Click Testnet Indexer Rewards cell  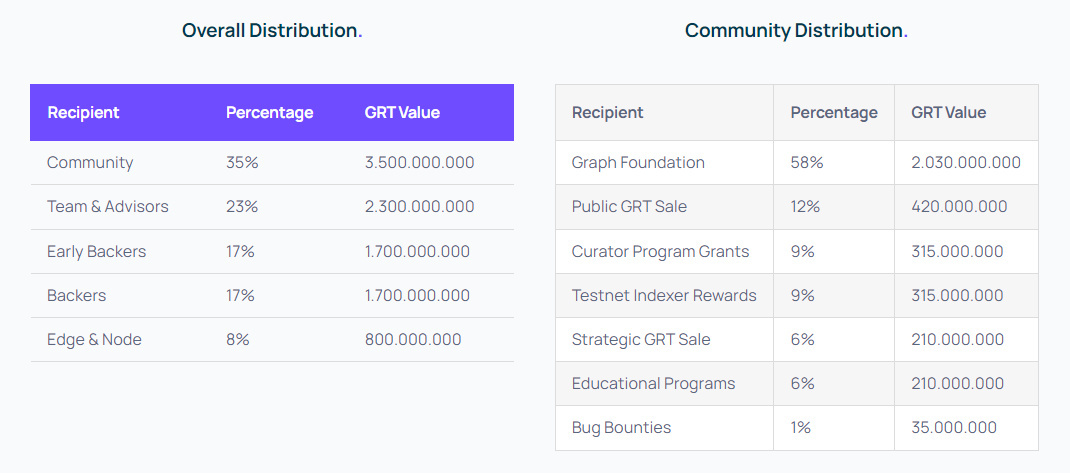(x=664, y=296)
